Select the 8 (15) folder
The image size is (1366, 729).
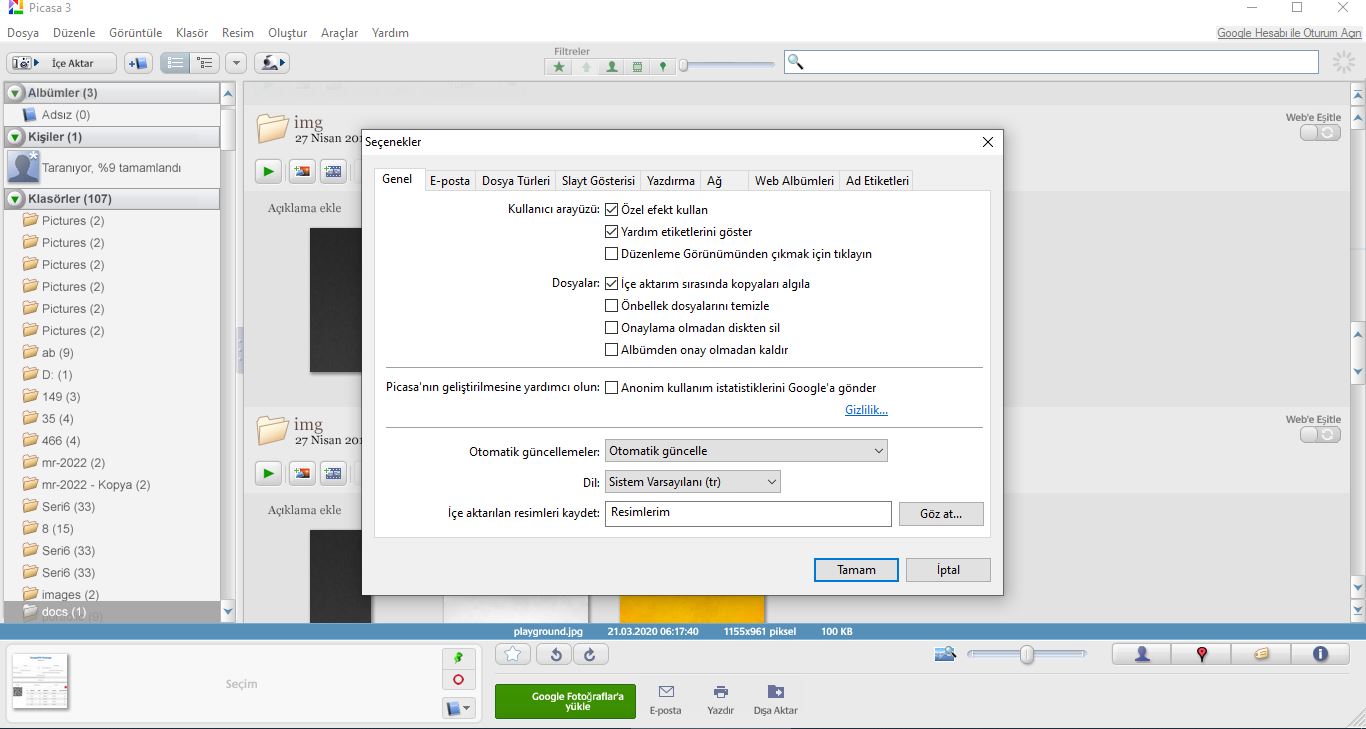tap(57, 529)
